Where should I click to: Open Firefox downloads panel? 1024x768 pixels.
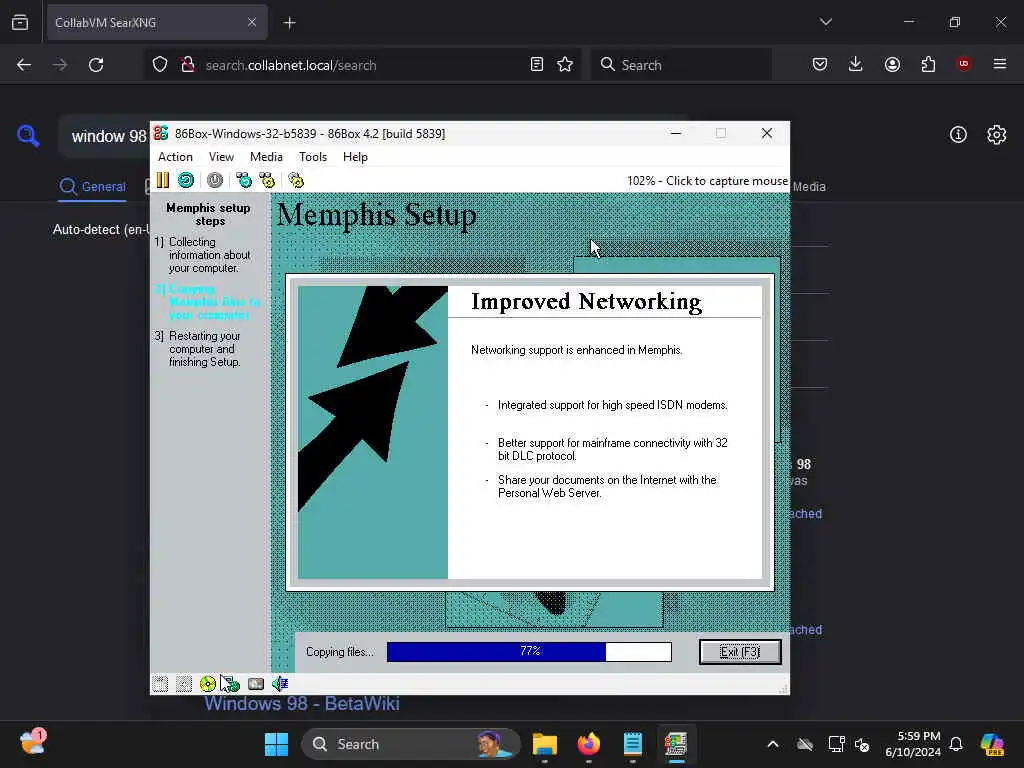(x=856, y=64)
